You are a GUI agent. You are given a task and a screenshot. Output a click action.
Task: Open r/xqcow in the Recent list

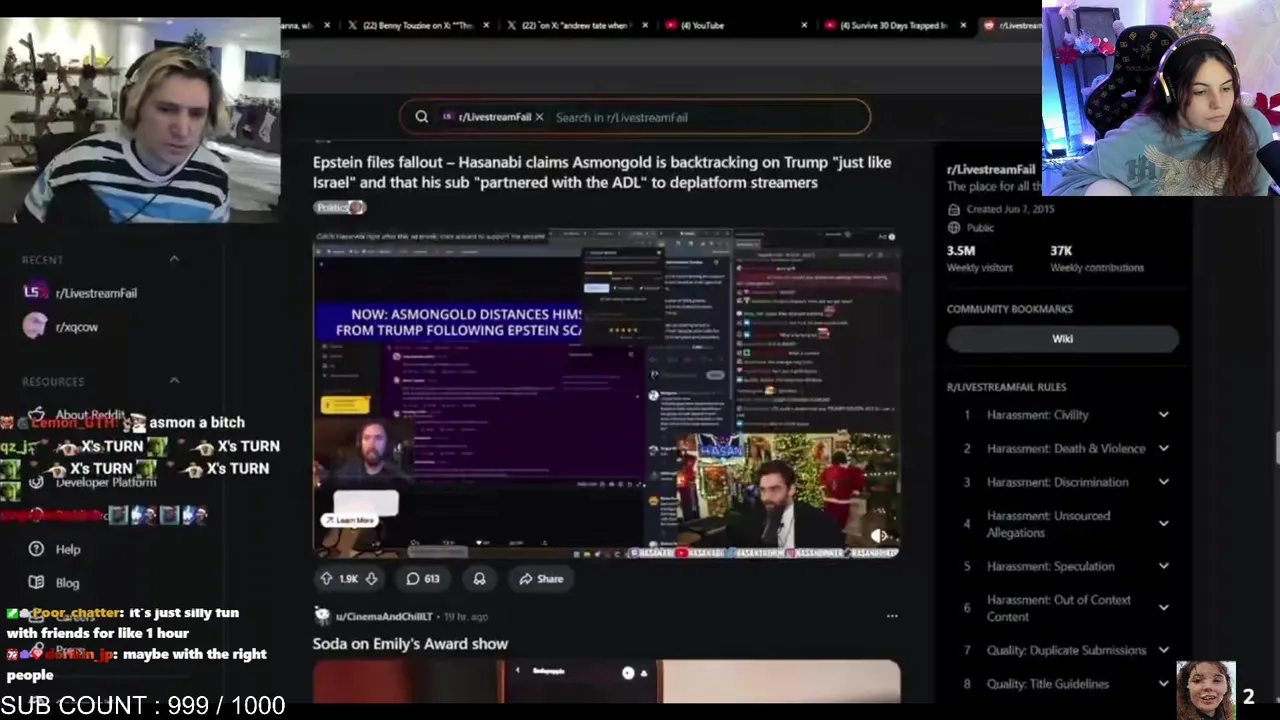click(77, 327)
